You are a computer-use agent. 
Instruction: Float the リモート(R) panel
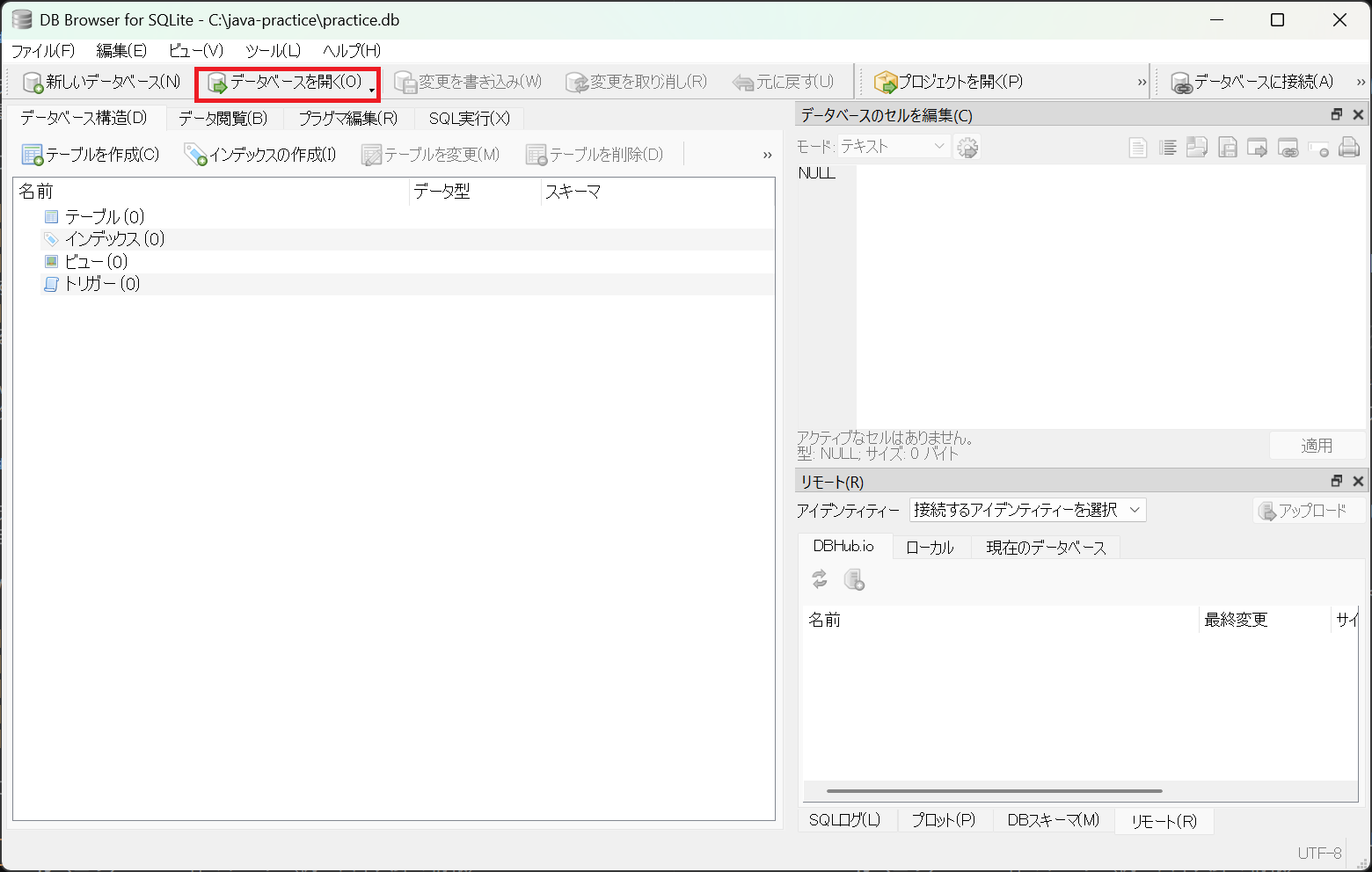(1337, 482)
